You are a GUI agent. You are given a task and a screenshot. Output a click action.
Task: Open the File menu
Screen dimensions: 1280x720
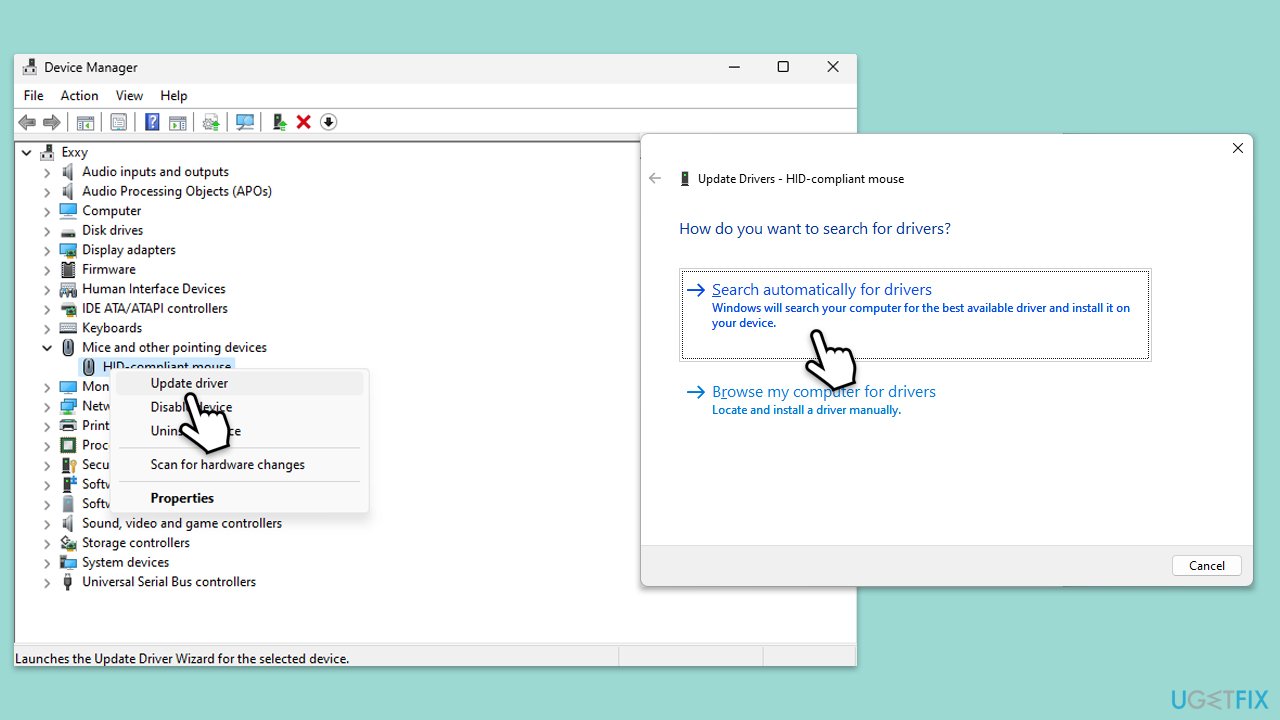point(34,96)
